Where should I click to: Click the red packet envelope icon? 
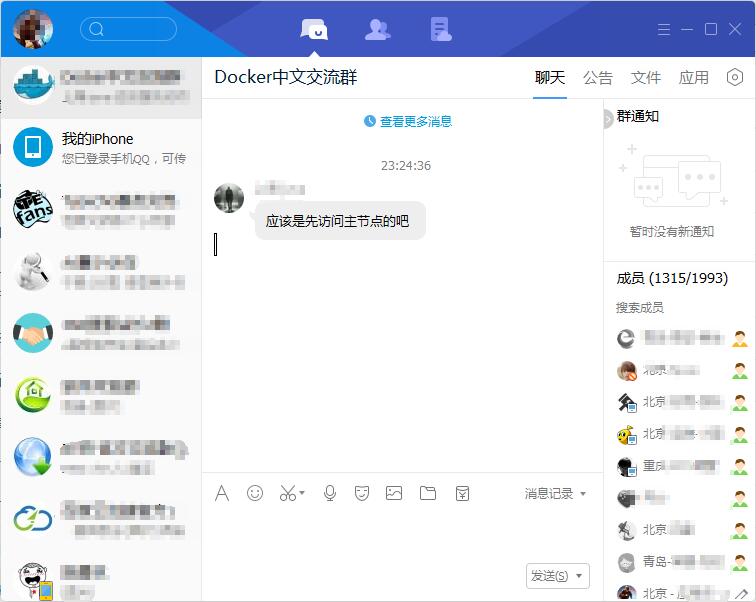point(462,493)
